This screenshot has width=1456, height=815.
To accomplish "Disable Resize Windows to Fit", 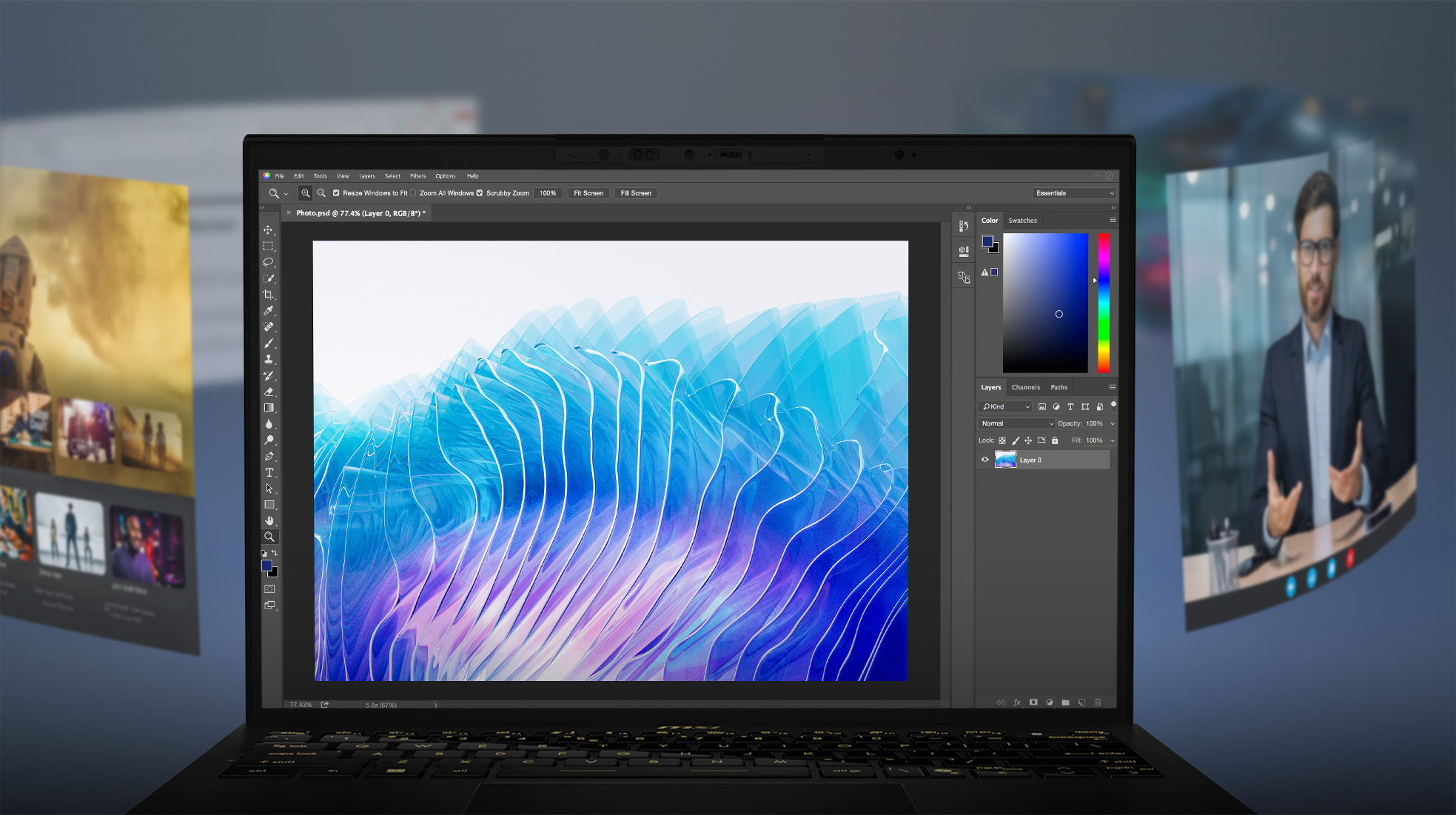I will [x=337, y=193].
